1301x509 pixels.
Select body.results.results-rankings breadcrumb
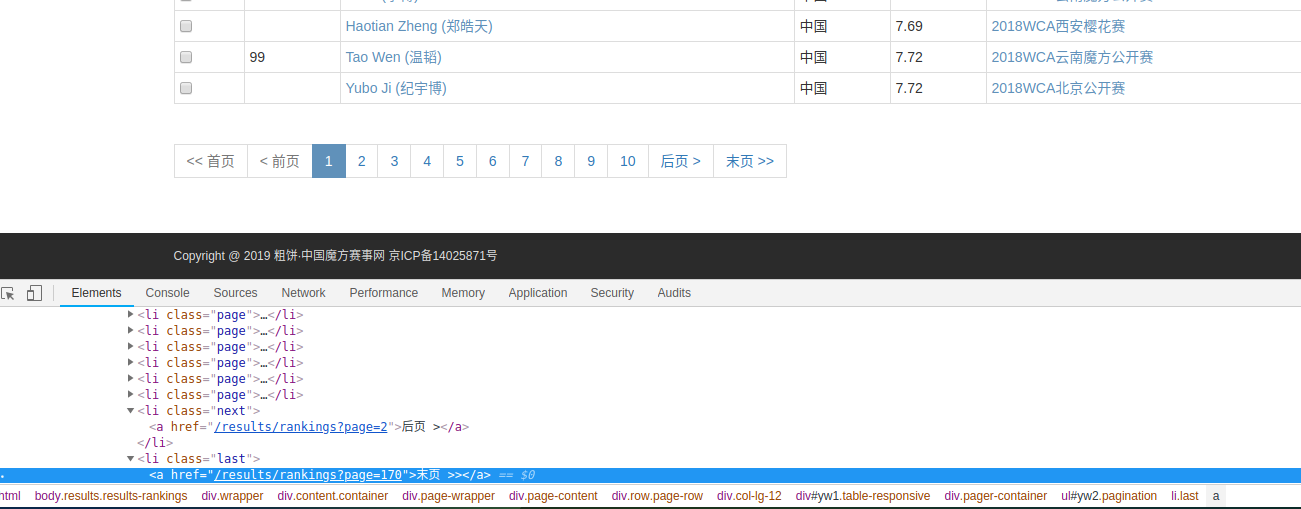111,496
